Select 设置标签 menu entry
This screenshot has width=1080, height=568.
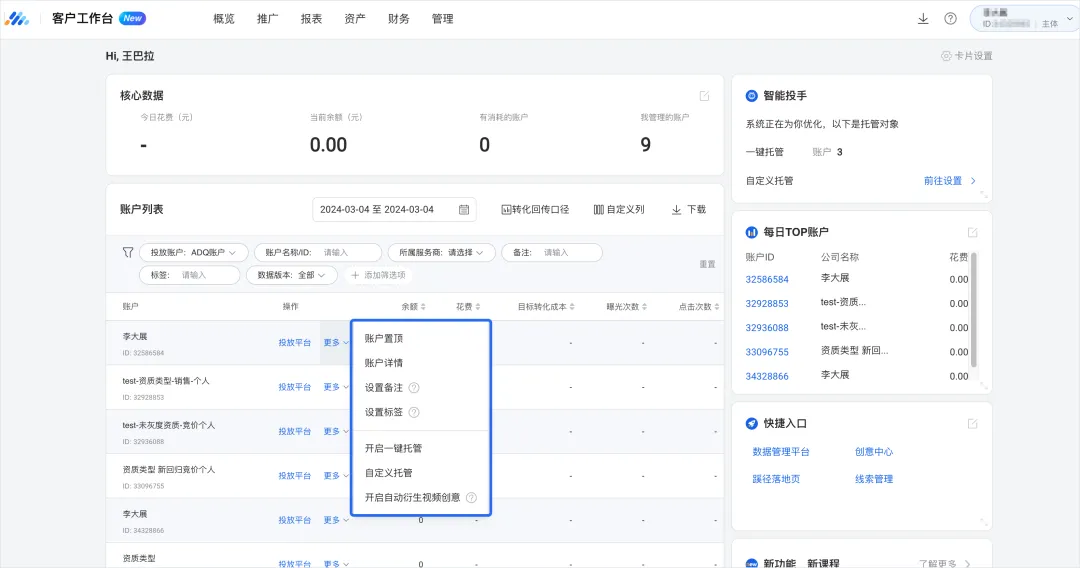click(x=384, y=412)
